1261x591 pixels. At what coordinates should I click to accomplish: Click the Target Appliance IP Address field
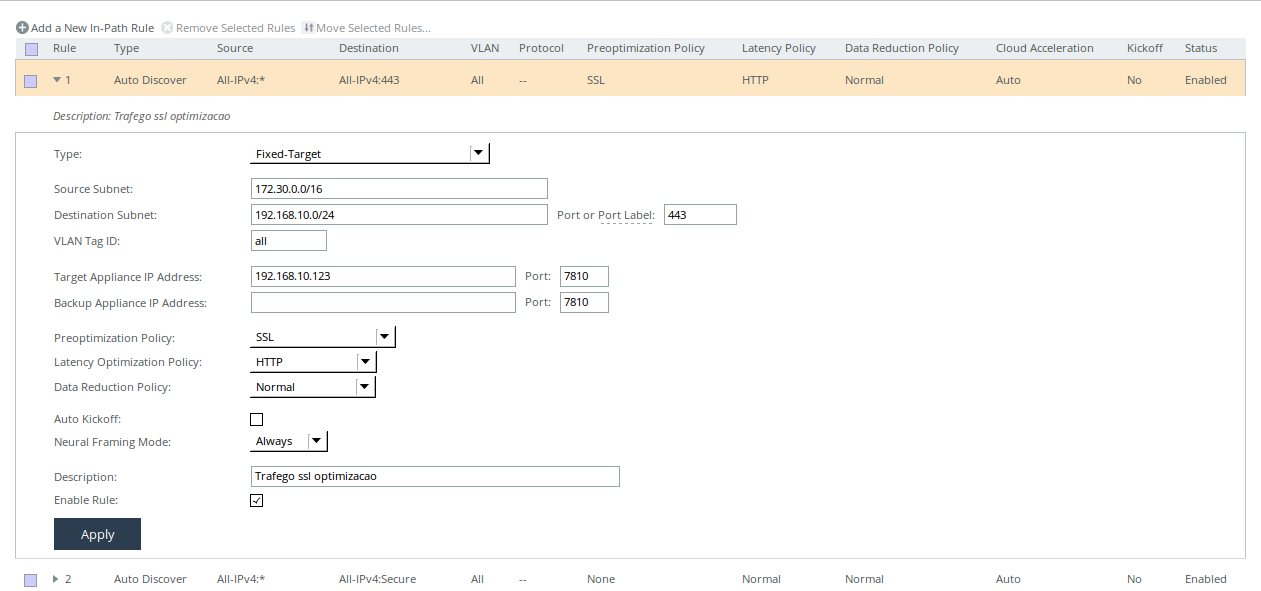[x=383, y=277]
